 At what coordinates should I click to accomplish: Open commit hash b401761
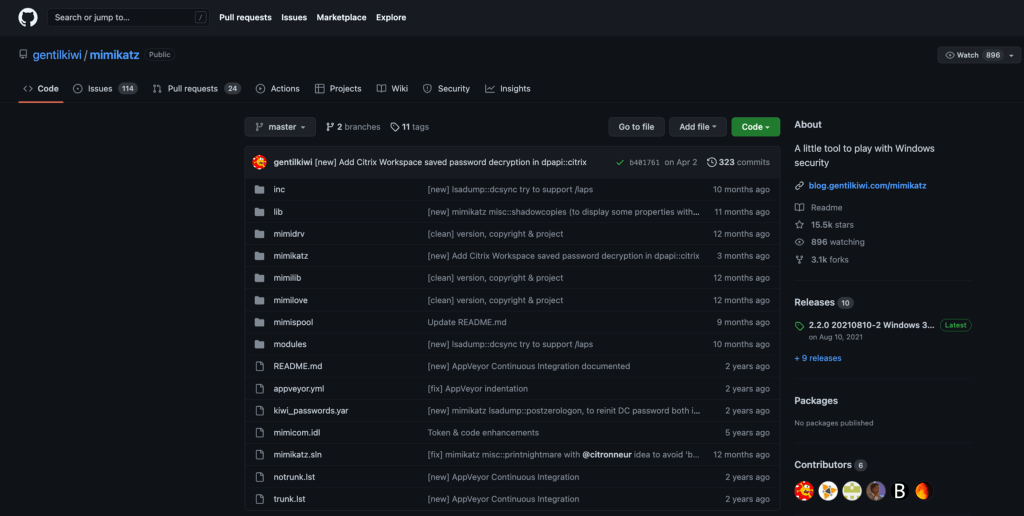[645, 163]
